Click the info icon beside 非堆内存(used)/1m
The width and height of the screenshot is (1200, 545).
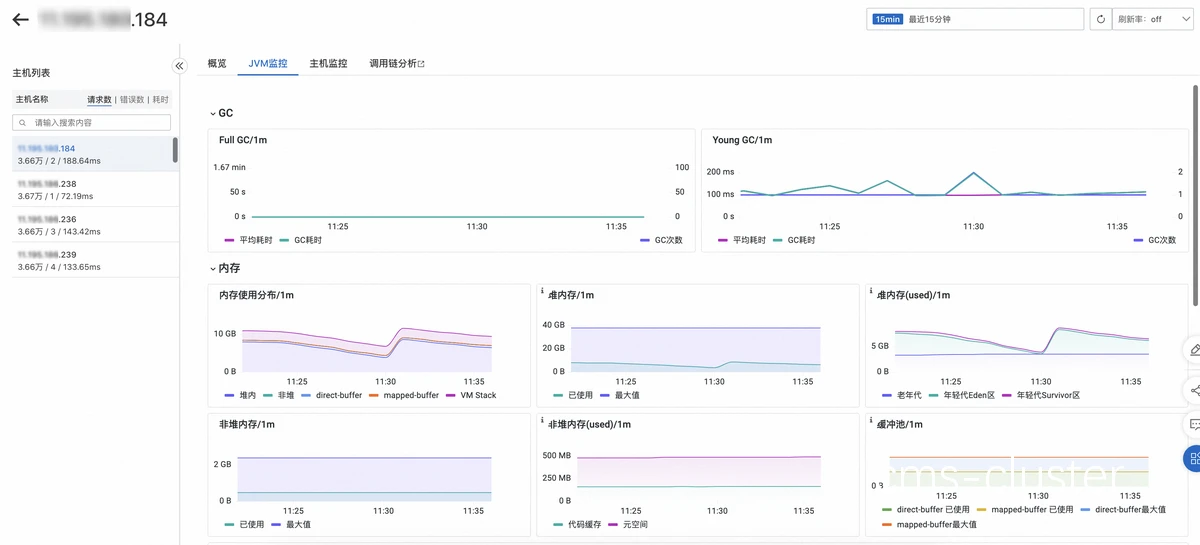pyautogui.click(x=542, y=421)
